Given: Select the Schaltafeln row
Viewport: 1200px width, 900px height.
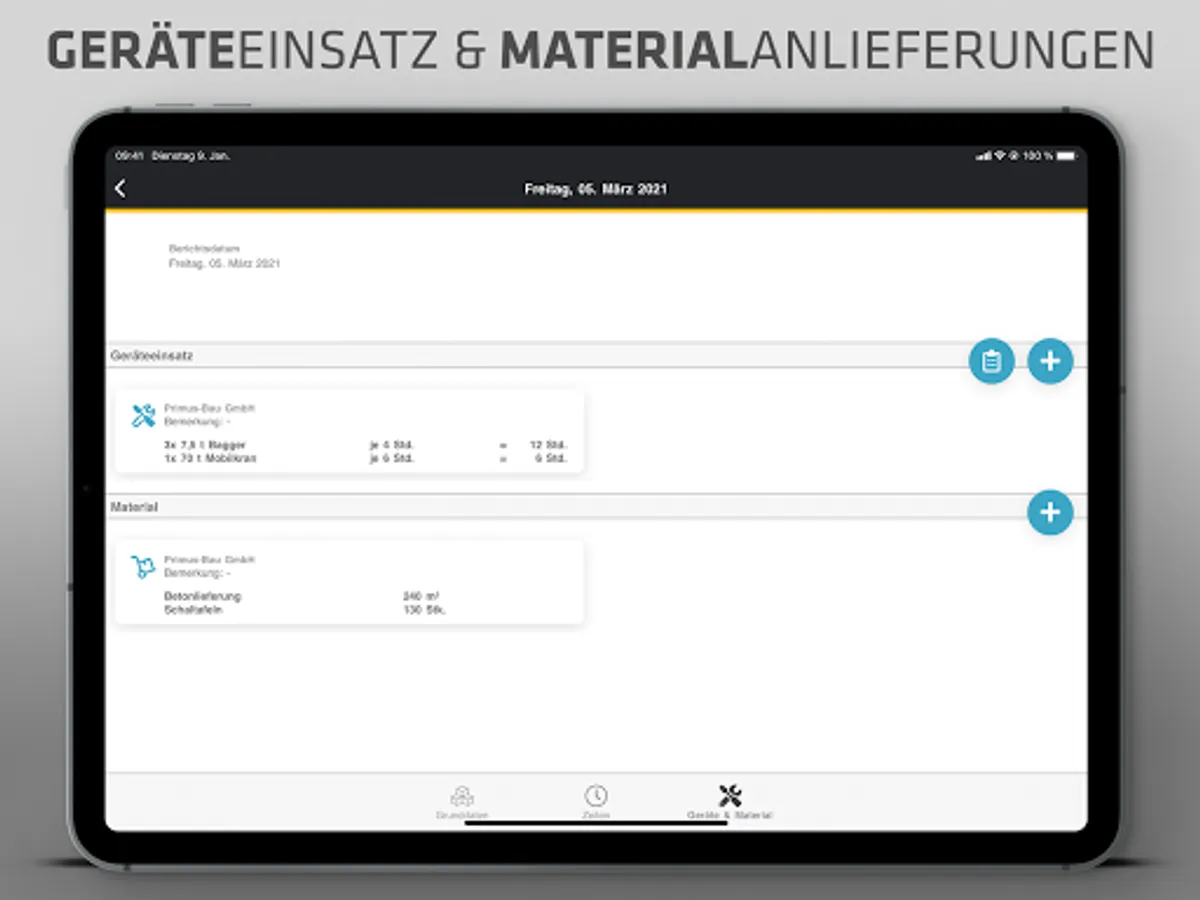Looking at the screenshot, I should point(305,610).
